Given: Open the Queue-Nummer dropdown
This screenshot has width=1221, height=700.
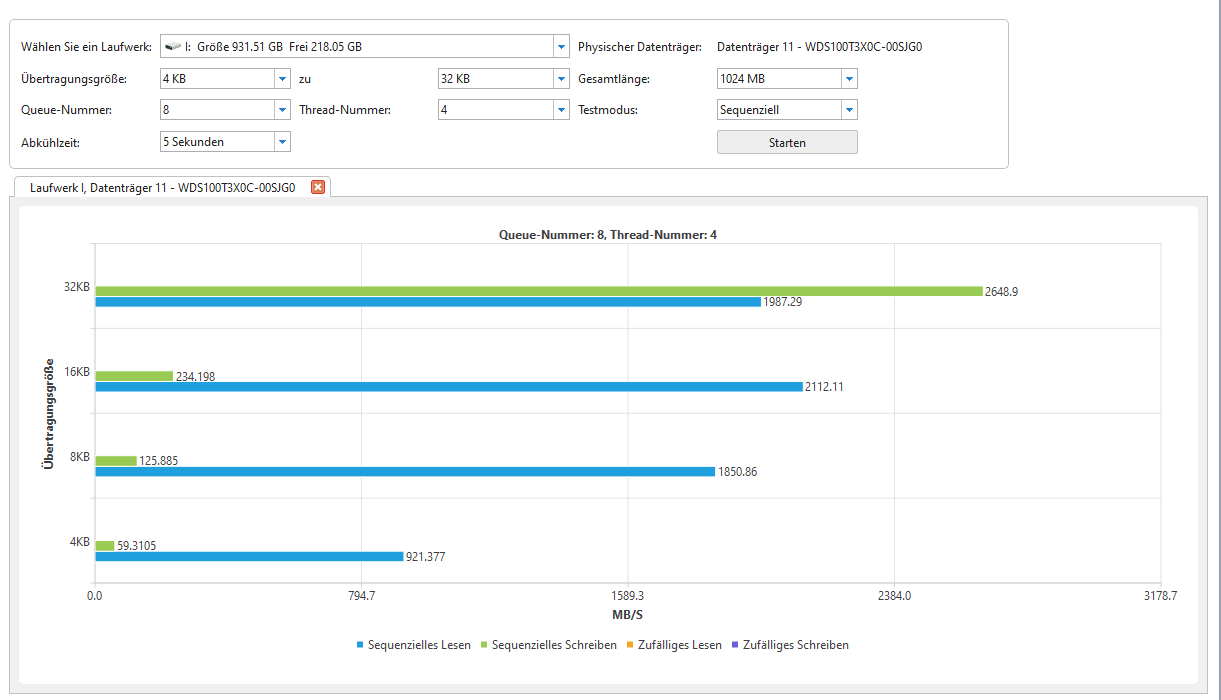Looking at the screenshot, I should tap(282, 111).
